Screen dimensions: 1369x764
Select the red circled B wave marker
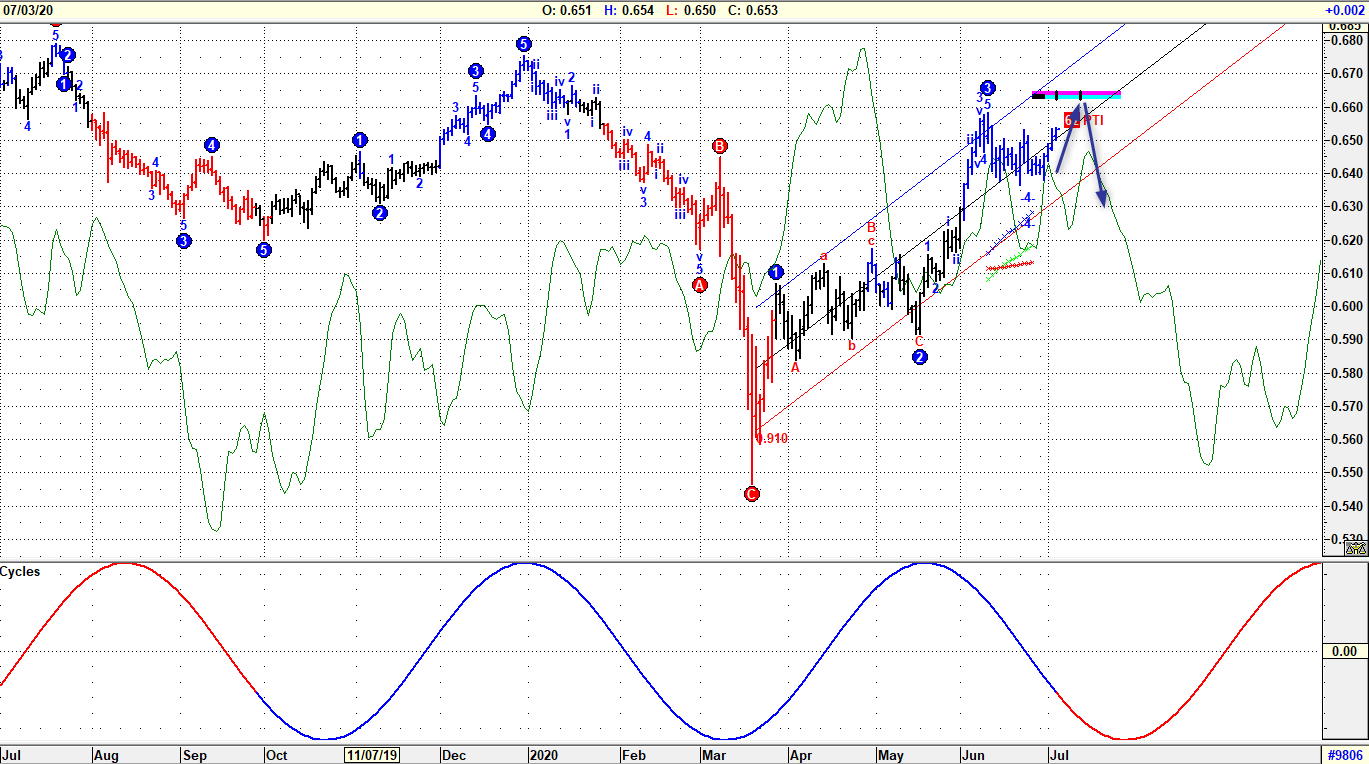(719, 146)
